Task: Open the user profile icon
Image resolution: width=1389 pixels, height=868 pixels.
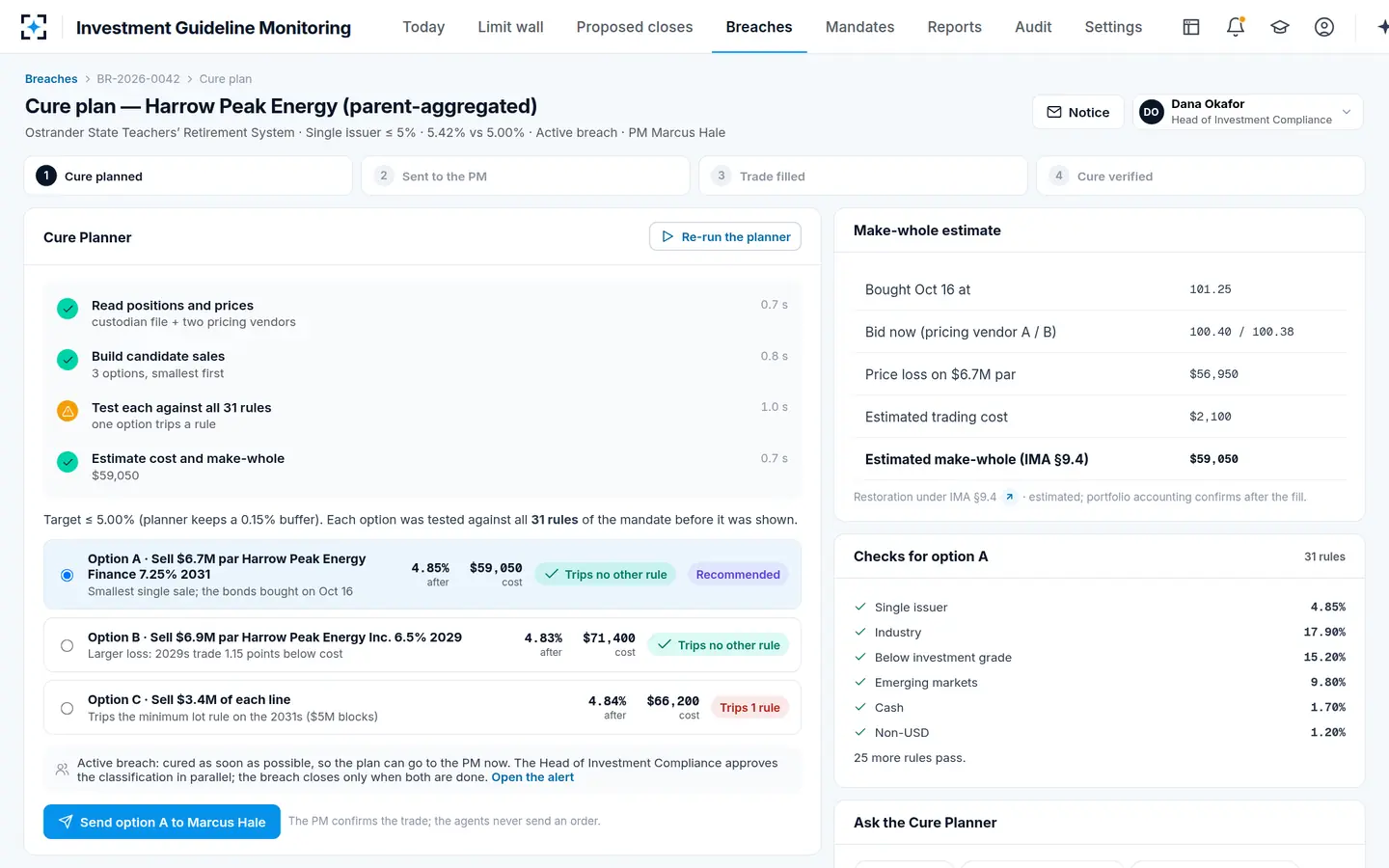Action: click(1324, 27)
